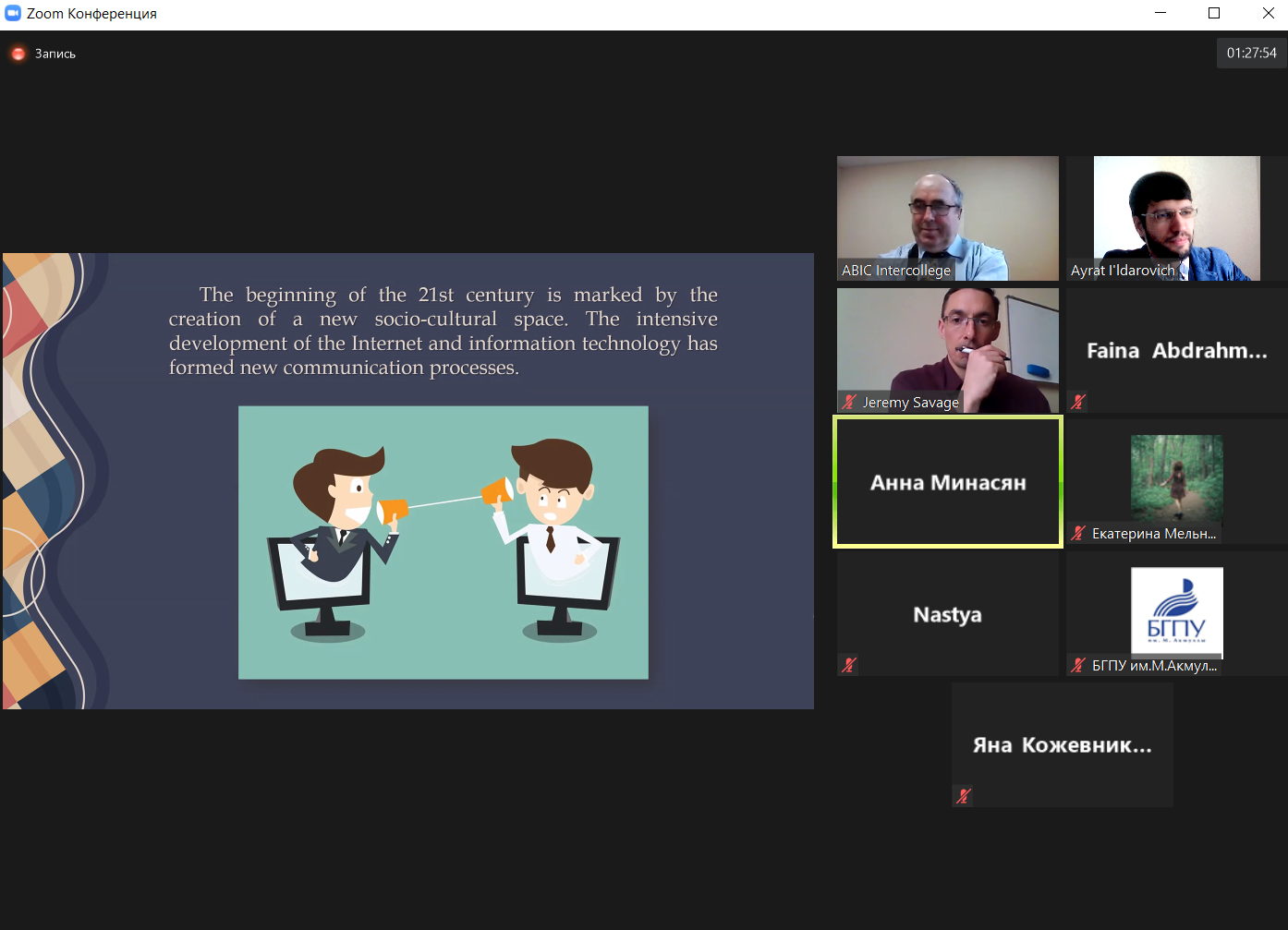The height and width of the screenshot is (930, 1288).
Task: Click Faina Abdrahm's muted microphone icon
Action: [1078, 402]
